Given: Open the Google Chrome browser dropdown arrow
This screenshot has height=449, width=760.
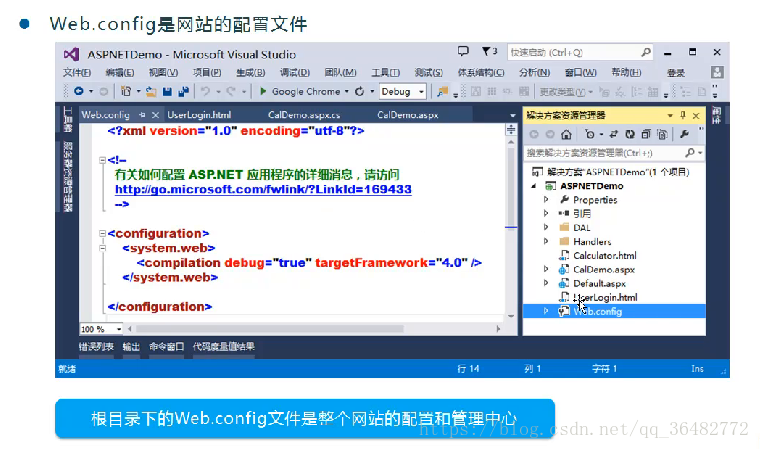Looking at the screenshot, I should click(x=347, y=92).
